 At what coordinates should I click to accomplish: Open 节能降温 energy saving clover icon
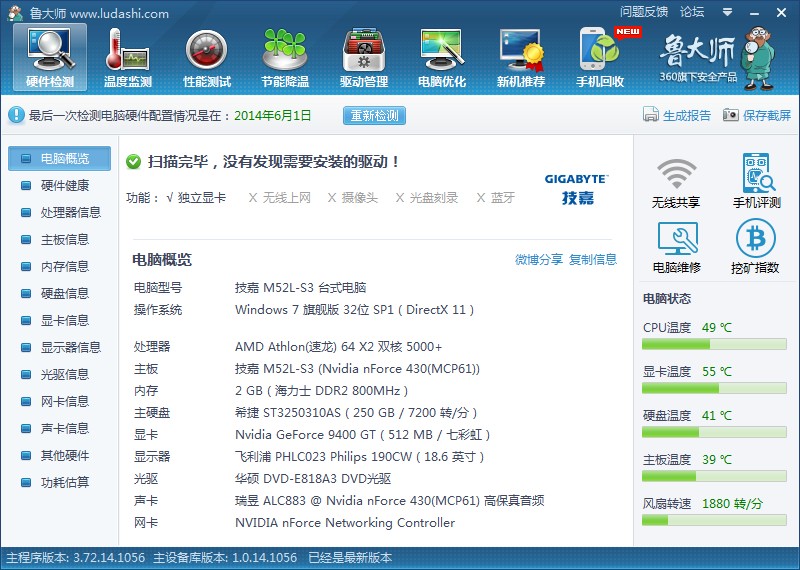click(x=285, y=55)
